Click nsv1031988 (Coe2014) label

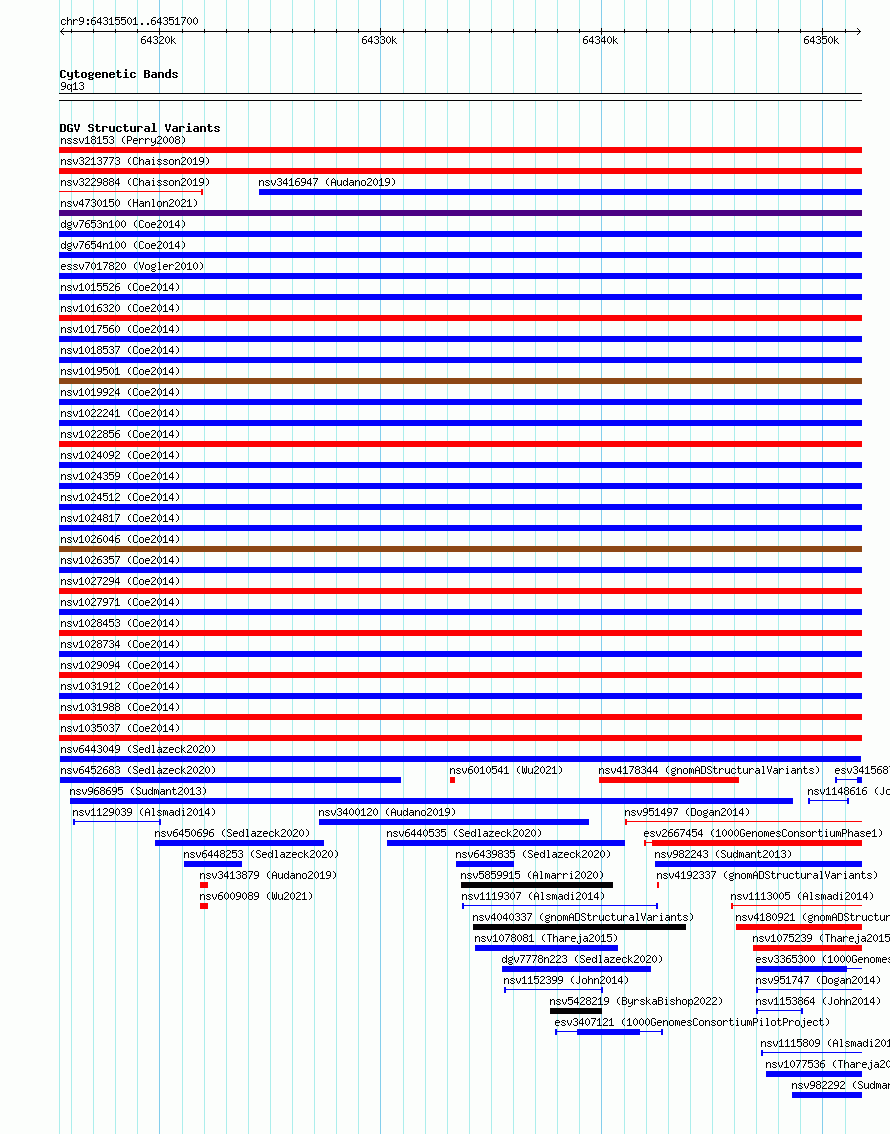120,707
